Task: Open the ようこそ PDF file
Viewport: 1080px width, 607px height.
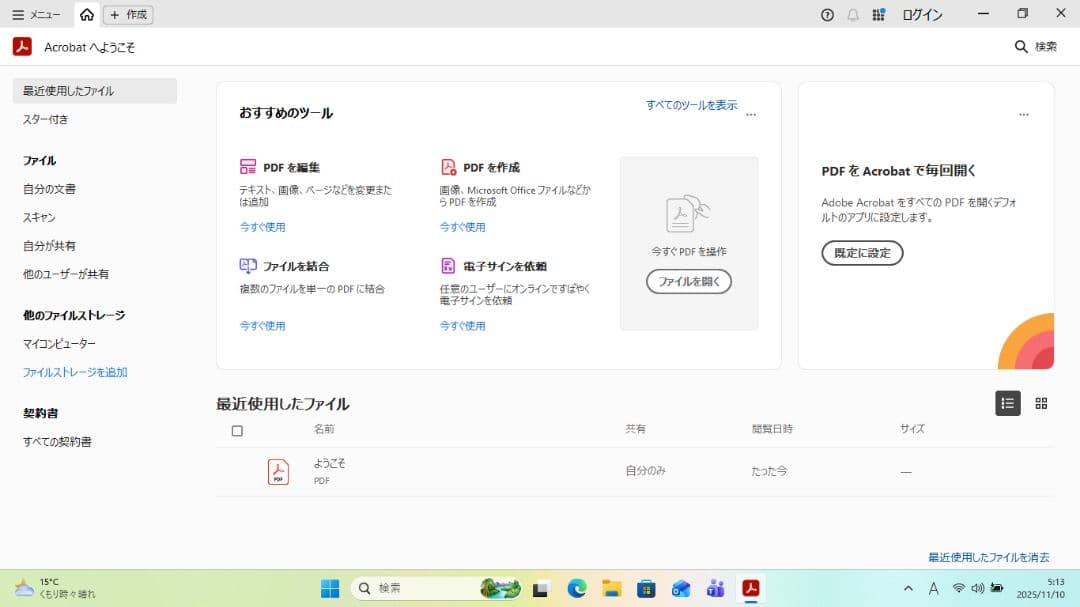Action: (329, 464)
